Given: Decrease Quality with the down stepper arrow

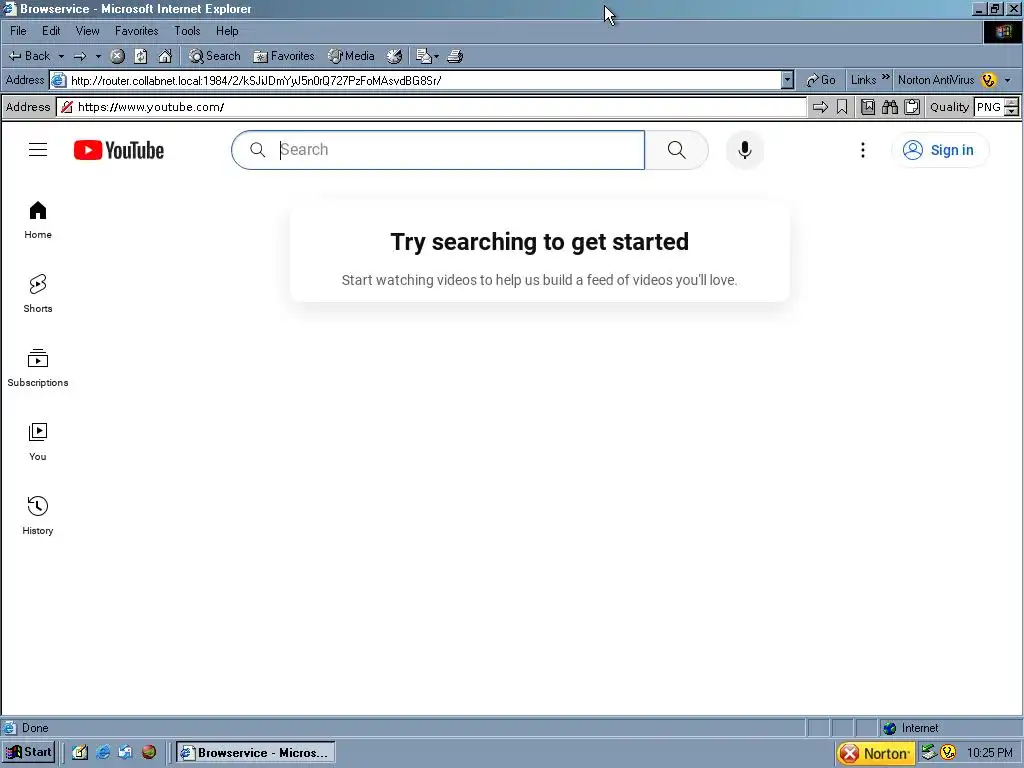Looking at the screenshot, I should click(1012, 112).
